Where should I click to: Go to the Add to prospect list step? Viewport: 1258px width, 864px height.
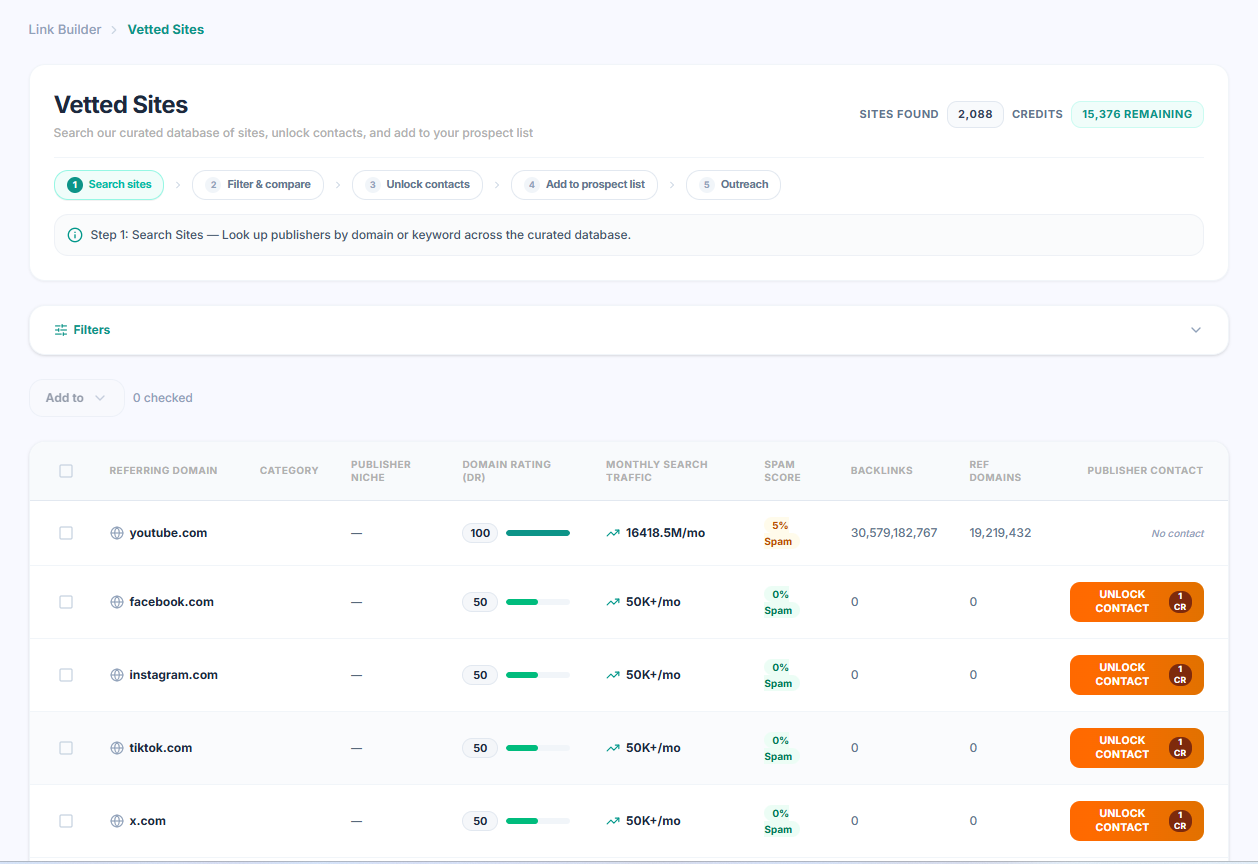584,185
